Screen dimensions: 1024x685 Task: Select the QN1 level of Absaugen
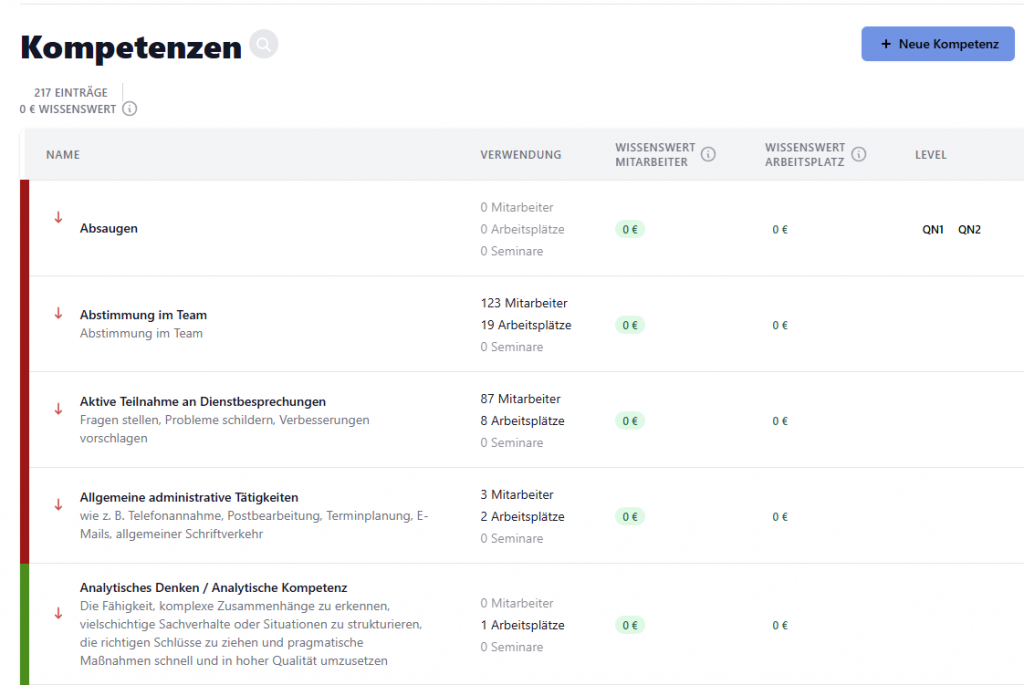pyautogui.click(x=932, y=230)
